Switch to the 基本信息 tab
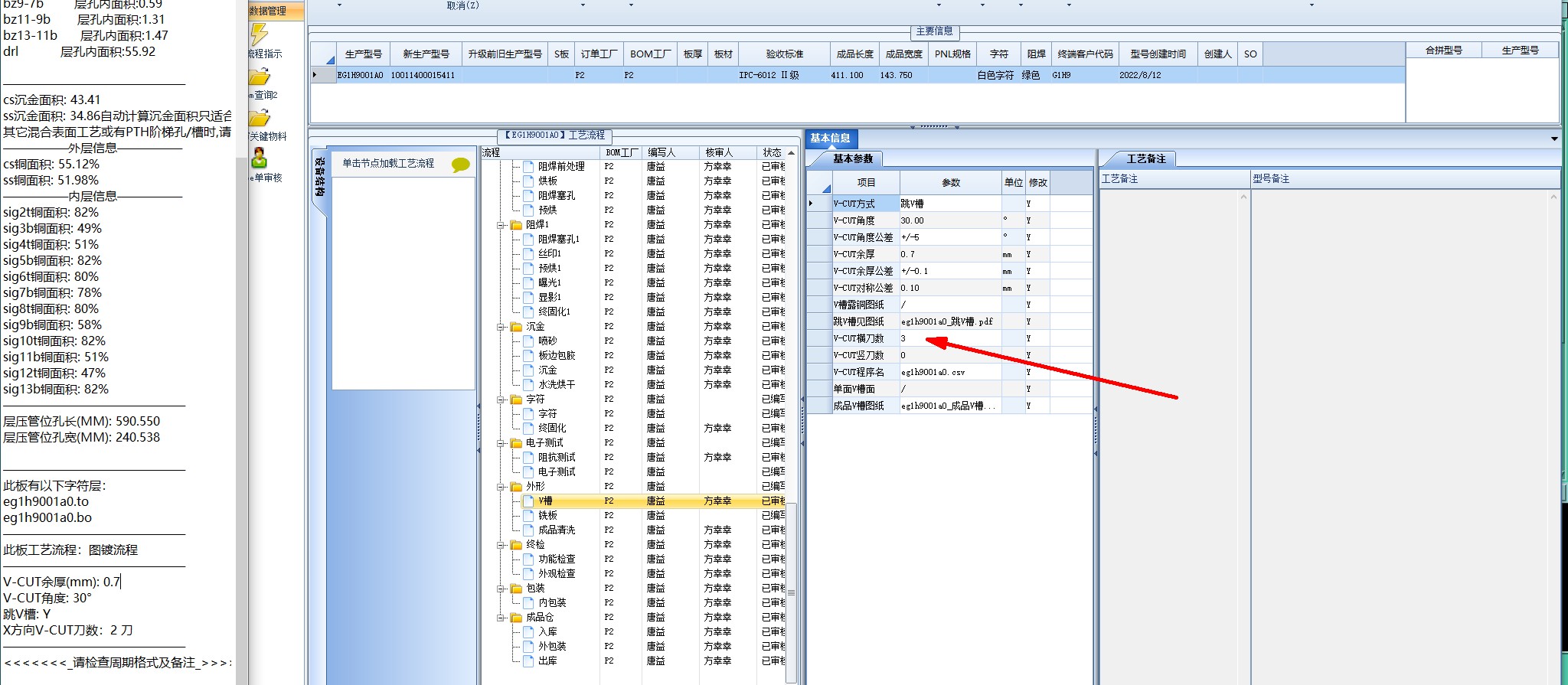Screen dimensions: 1568x685 coord(831,139)
